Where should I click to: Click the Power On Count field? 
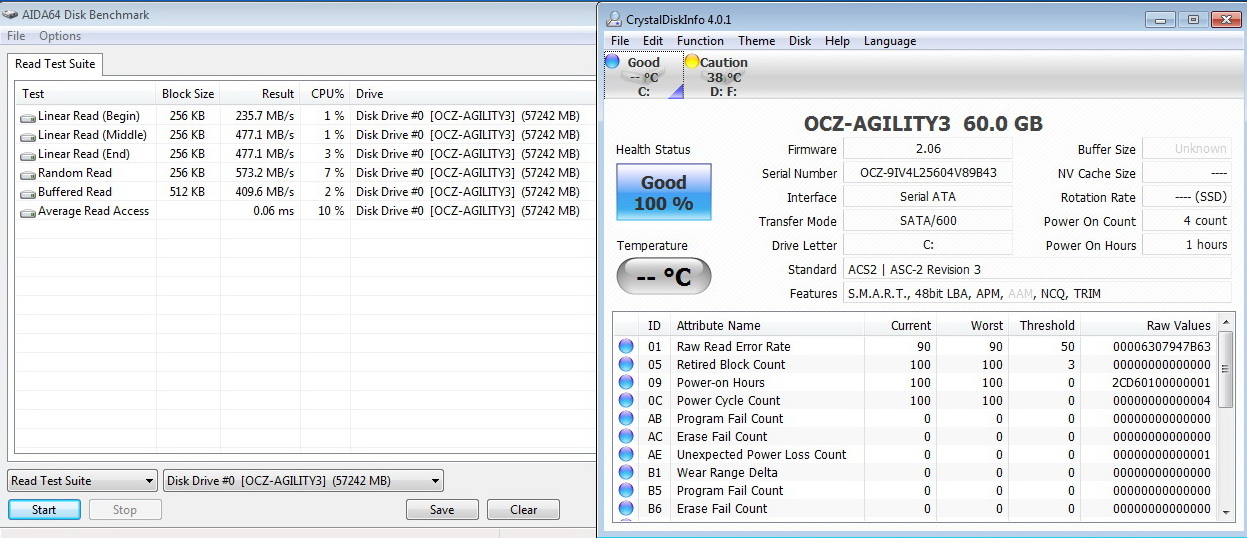click(1187, 221)
